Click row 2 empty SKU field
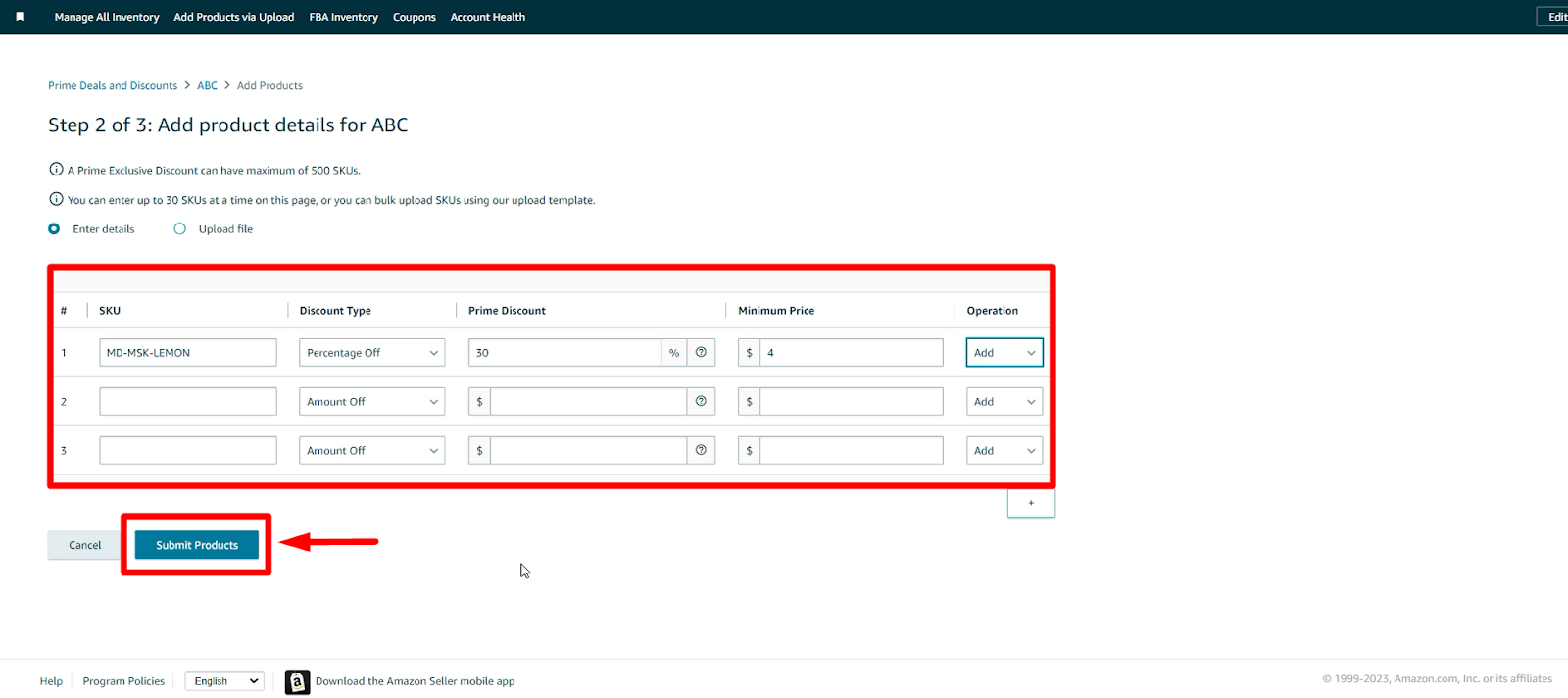This screenshot has width=1568, height=698. coord(188,402)
